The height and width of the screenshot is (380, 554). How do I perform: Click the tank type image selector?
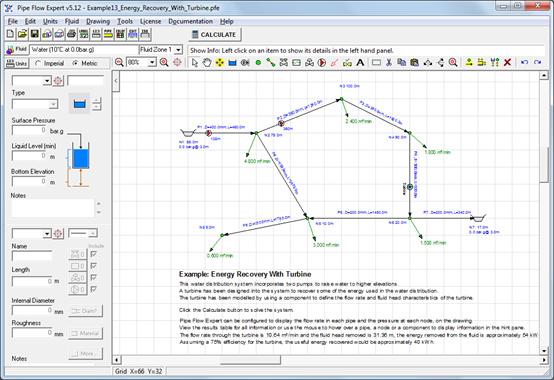click(79, 104)
